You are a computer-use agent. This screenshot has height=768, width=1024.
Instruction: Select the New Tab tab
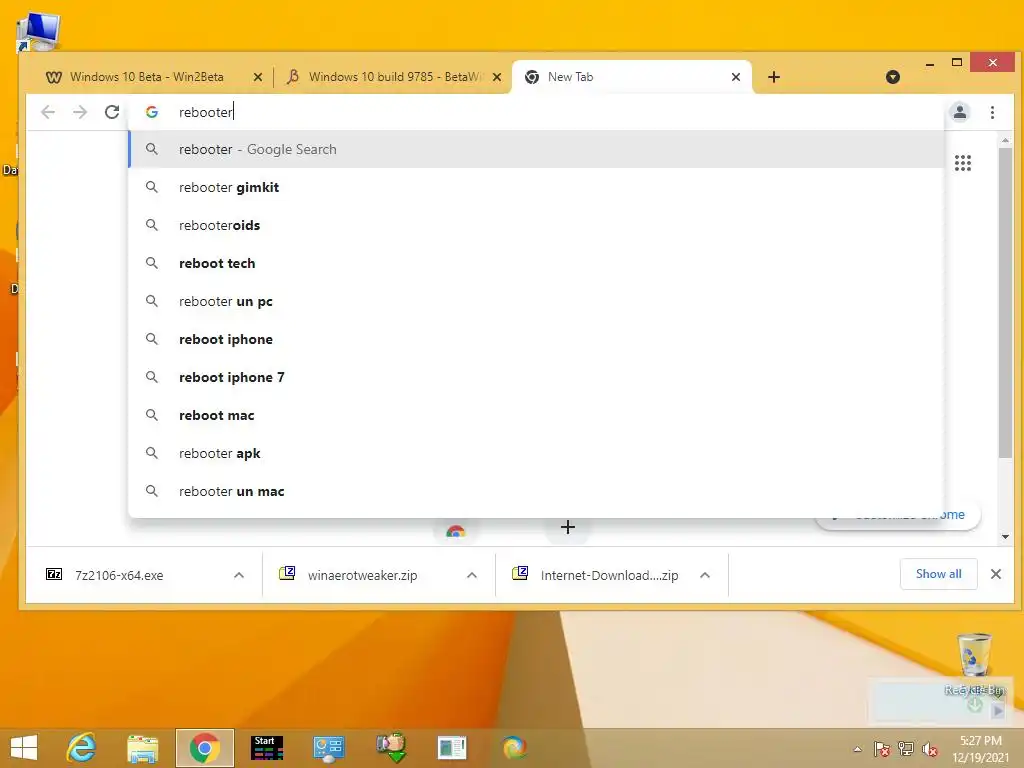point(632,77)
